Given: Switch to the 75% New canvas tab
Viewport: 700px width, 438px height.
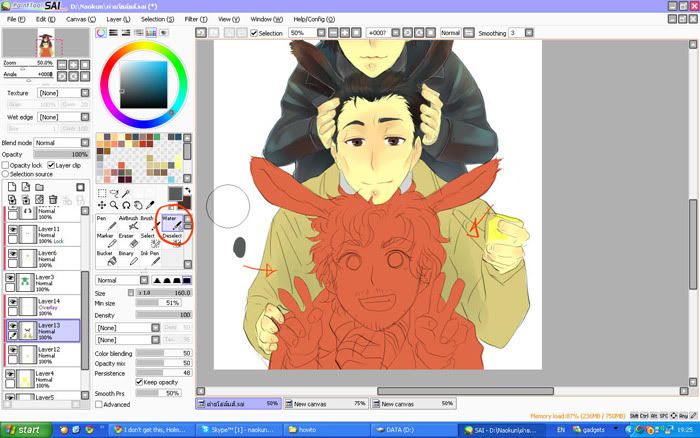Looking at the screenshot, I should (x=324, y=404).
